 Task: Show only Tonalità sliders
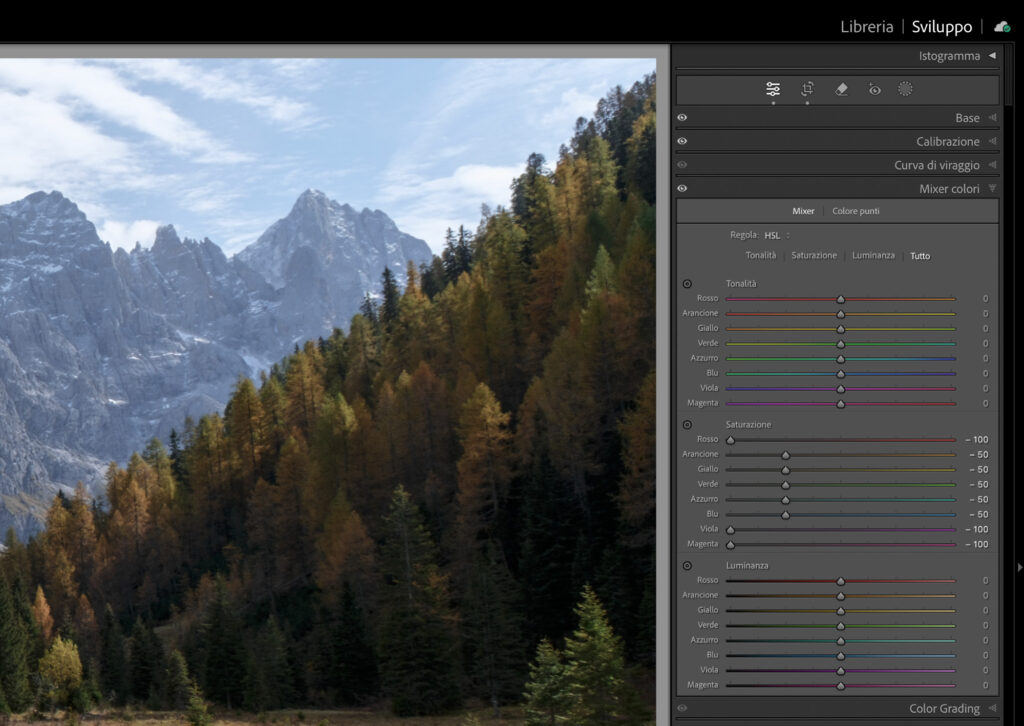[x=761, y=255]
